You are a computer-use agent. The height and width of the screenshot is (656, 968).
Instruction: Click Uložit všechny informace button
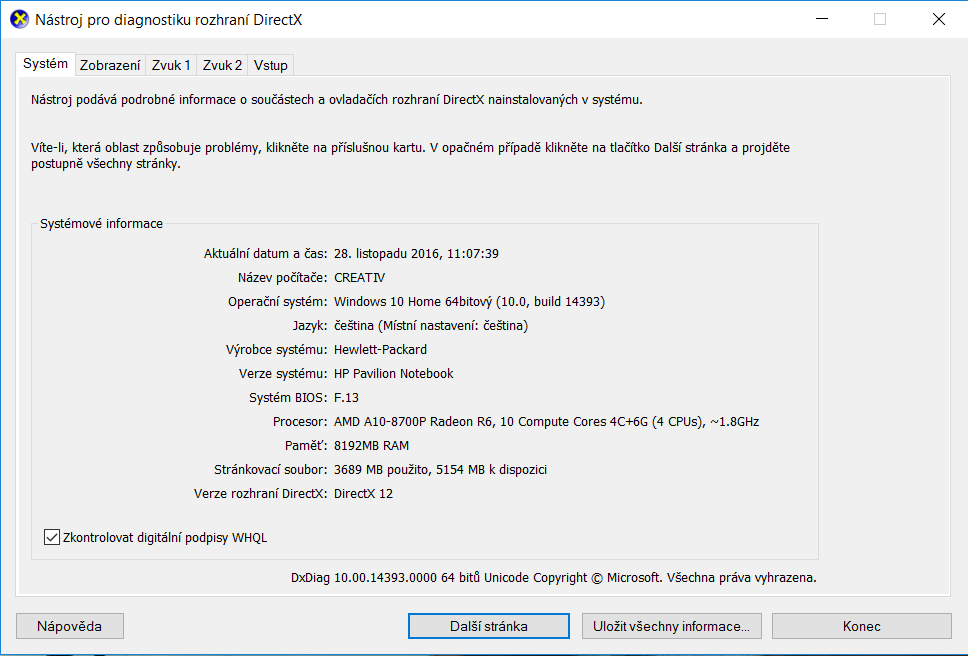[x=671, y=626]
